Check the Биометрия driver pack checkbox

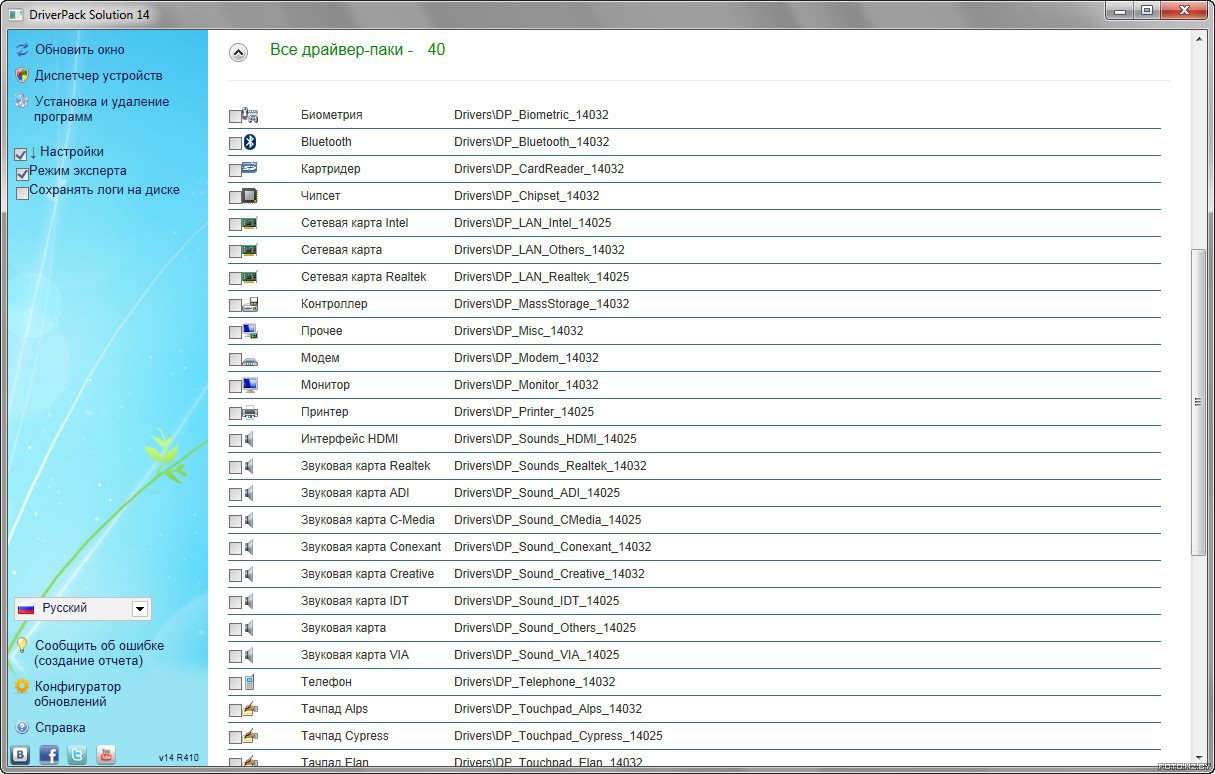coord(235,117)
